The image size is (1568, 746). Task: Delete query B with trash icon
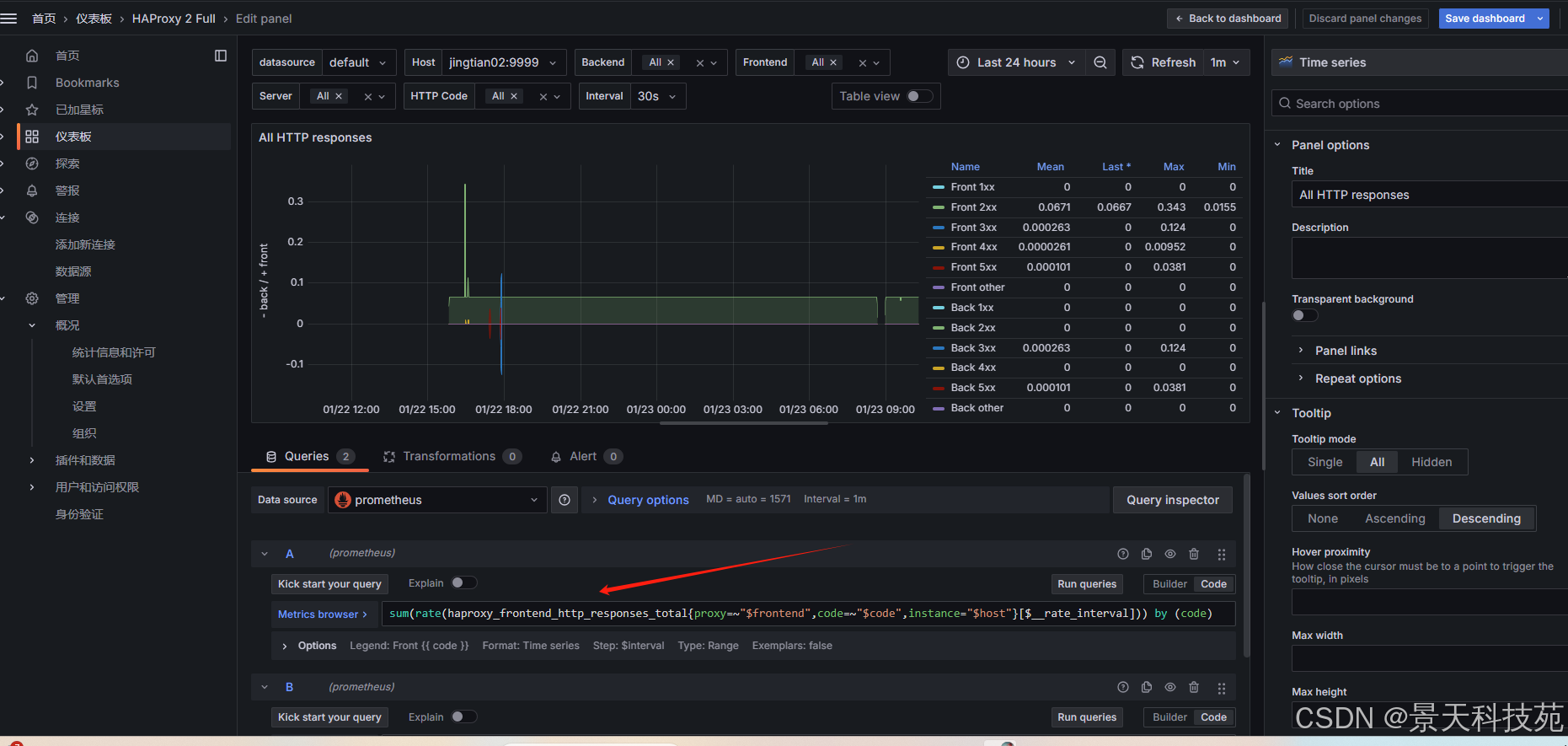[1194, 688]
